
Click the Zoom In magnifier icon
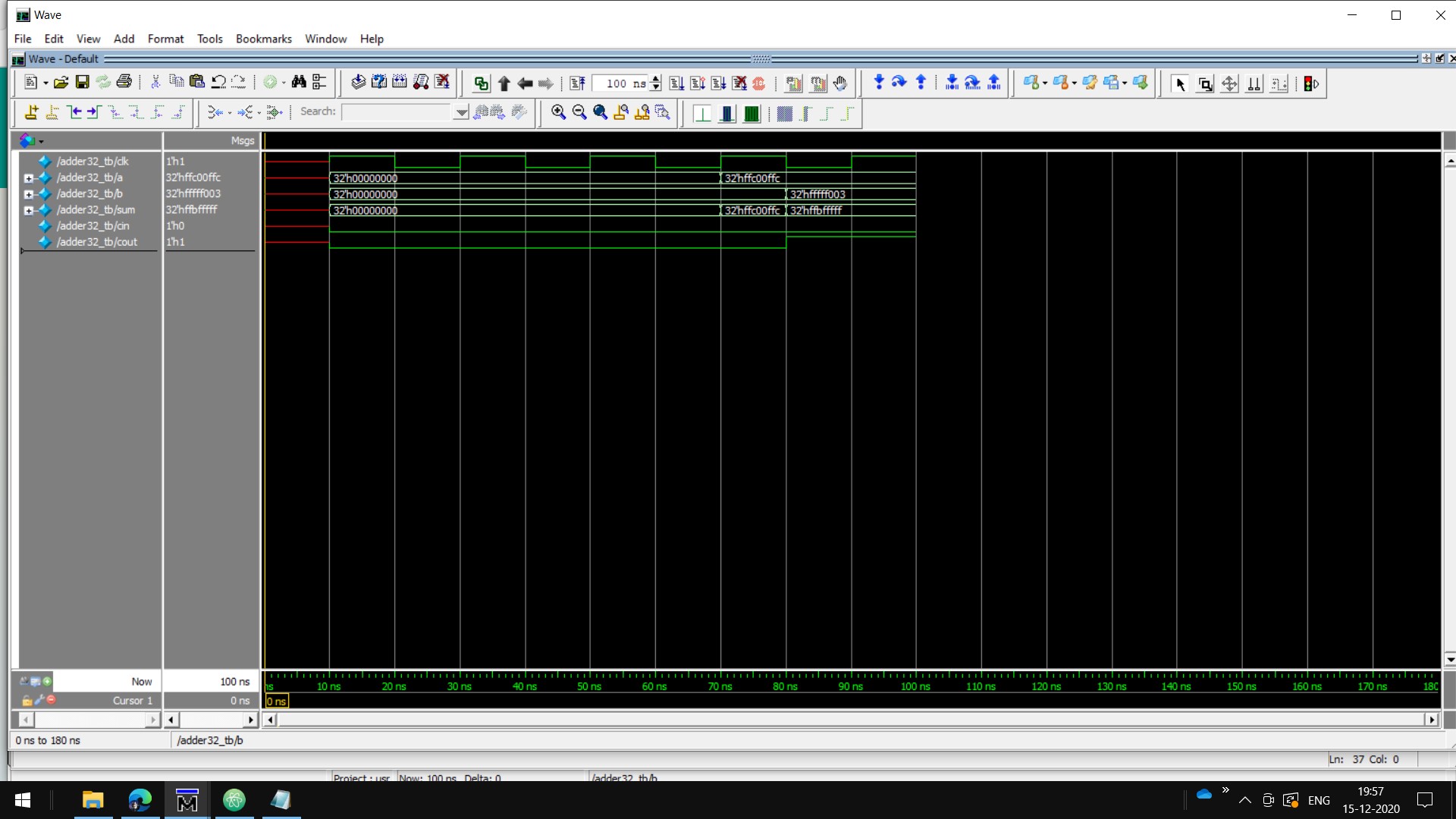(x=558, y=113)
